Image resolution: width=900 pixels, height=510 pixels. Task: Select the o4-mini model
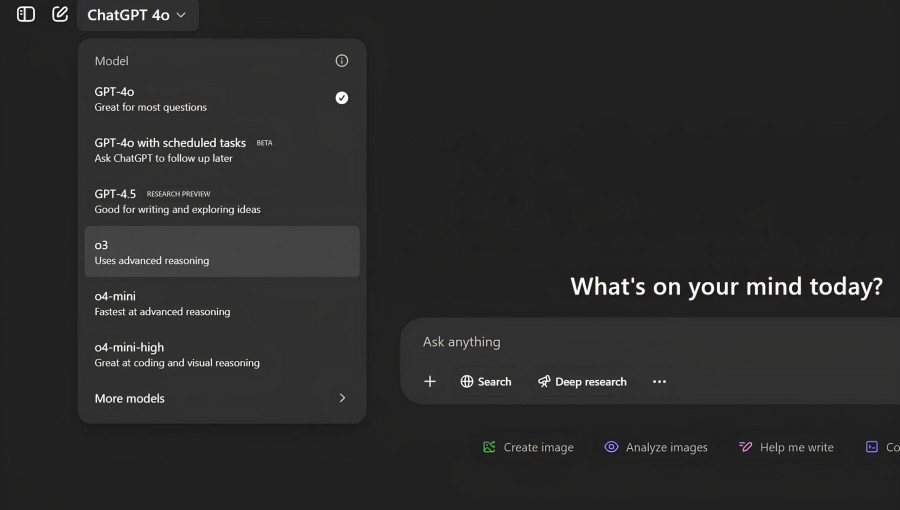222,303
